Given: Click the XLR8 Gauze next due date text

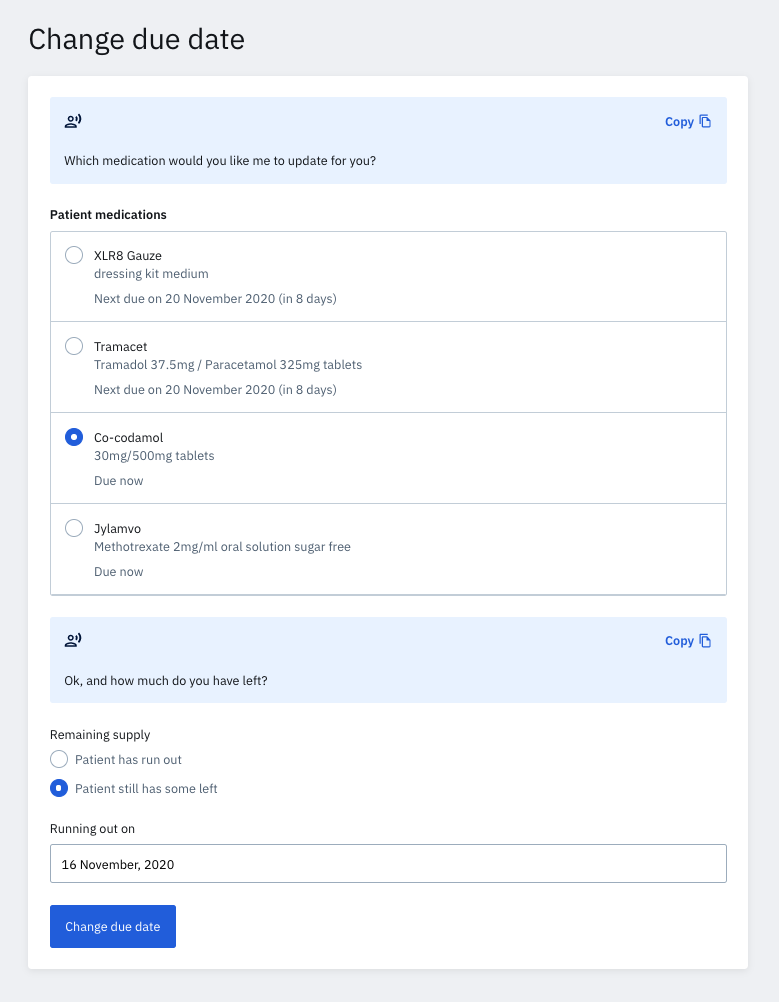Looking at the screenshot, I should click(215, 298).
